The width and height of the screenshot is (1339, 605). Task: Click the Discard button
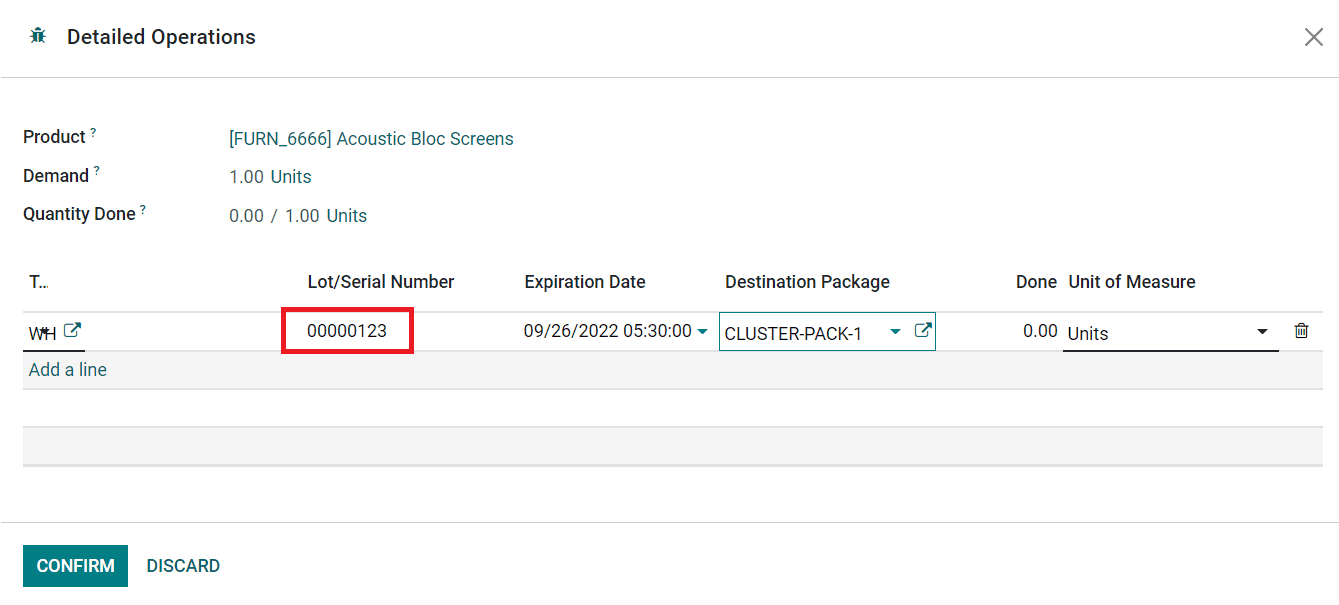pos(183,566)
